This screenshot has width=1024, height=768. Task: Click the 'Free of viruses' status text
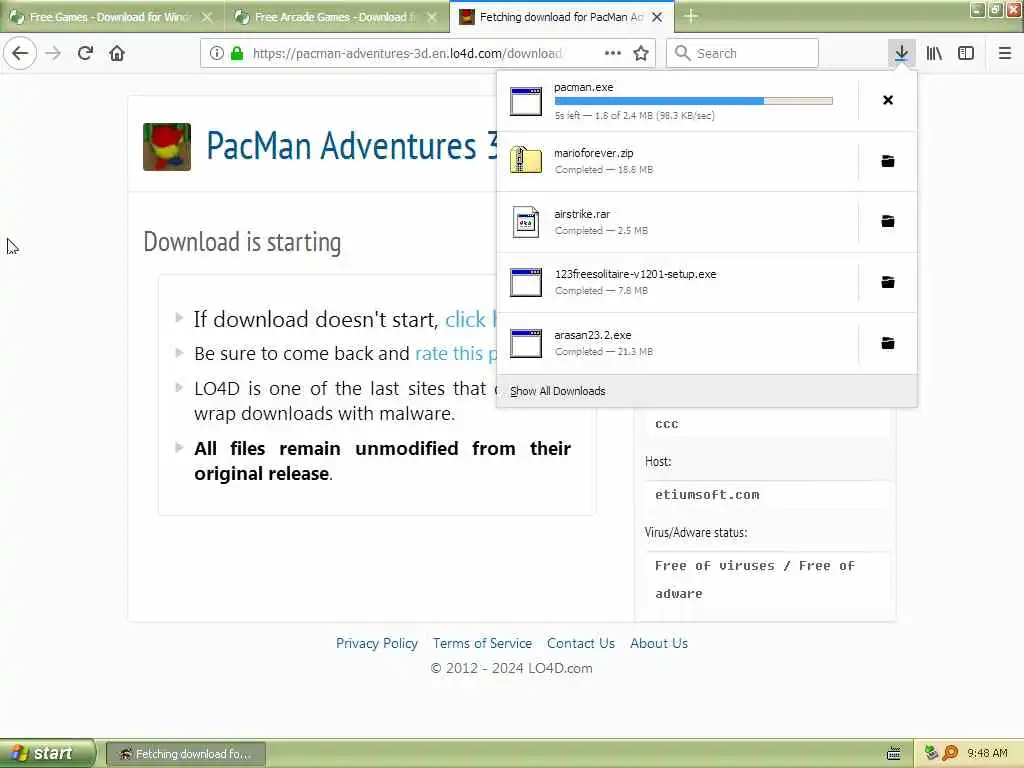754,579
